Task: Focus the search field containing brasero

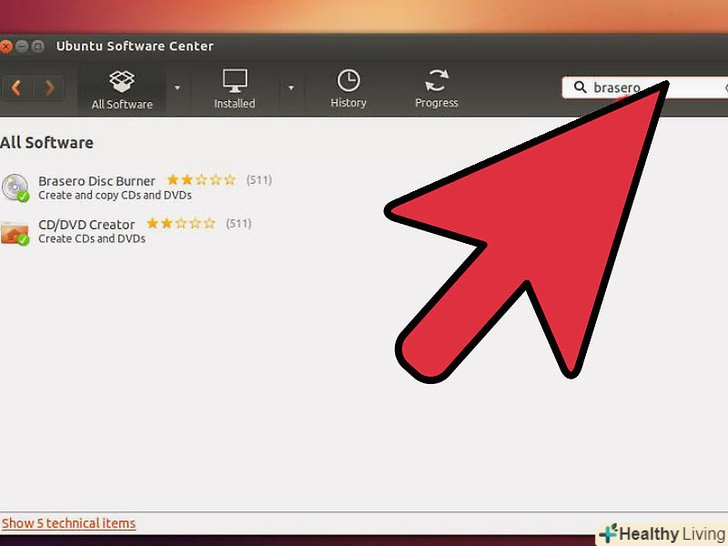Action: [x=645, y=87]
